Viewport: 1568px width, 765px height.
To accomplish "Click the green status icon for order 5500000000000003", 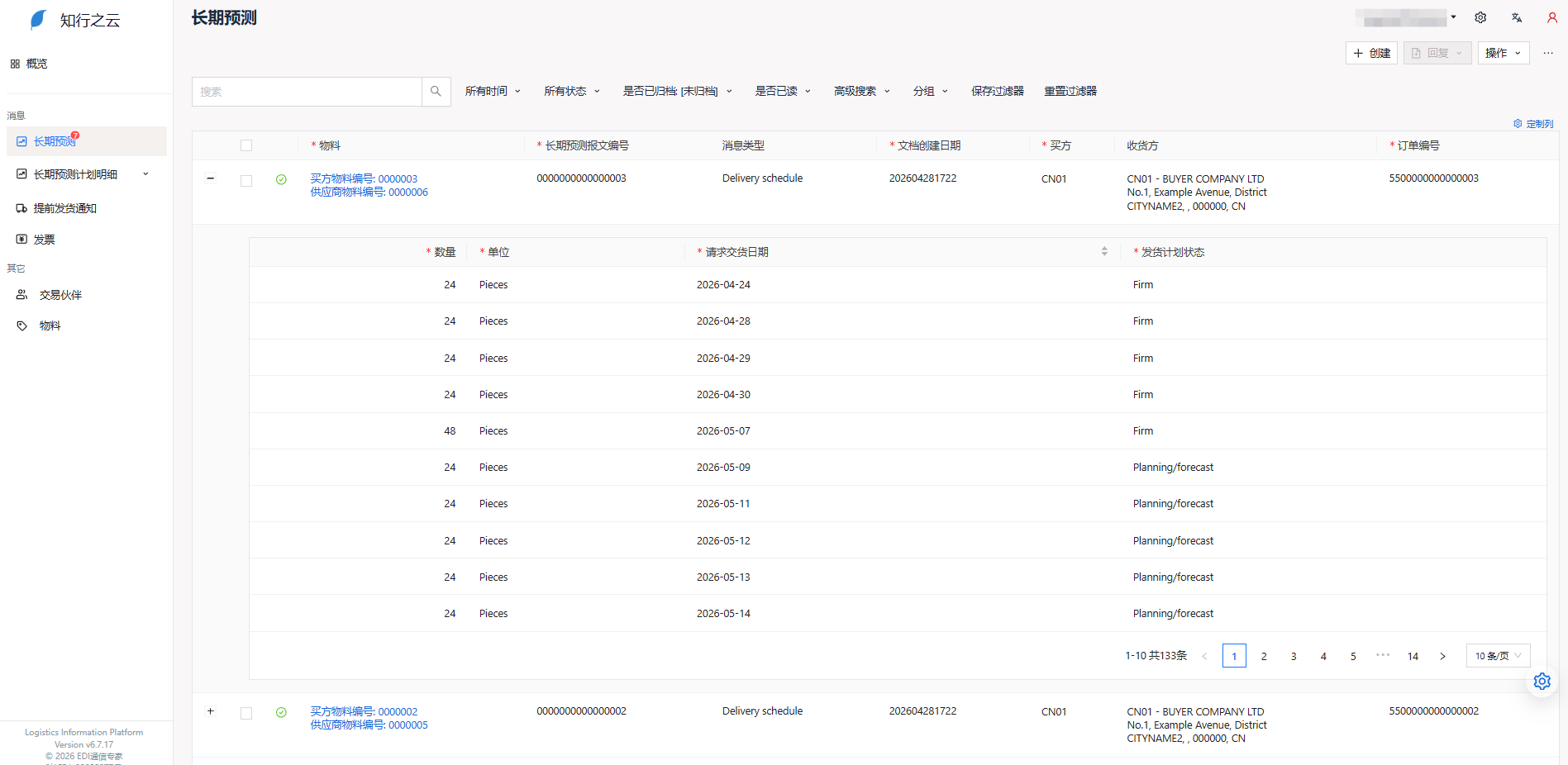I will tap(281, 179).
